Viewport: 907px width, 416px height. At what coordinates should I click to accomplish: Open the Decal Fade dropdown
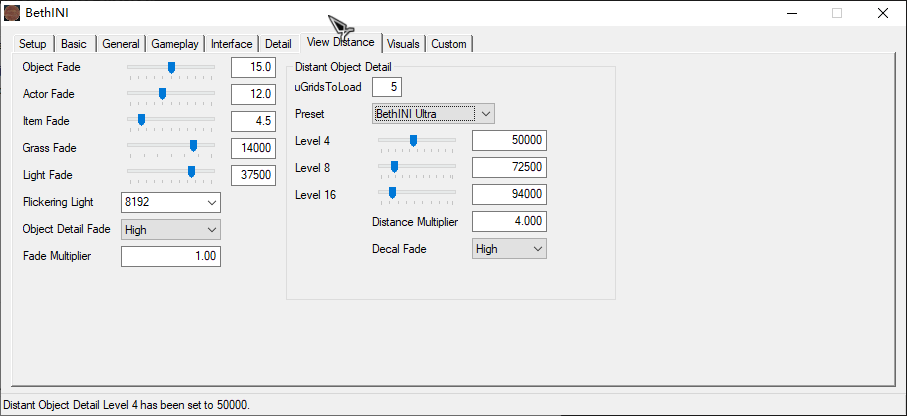click(509, 248)
